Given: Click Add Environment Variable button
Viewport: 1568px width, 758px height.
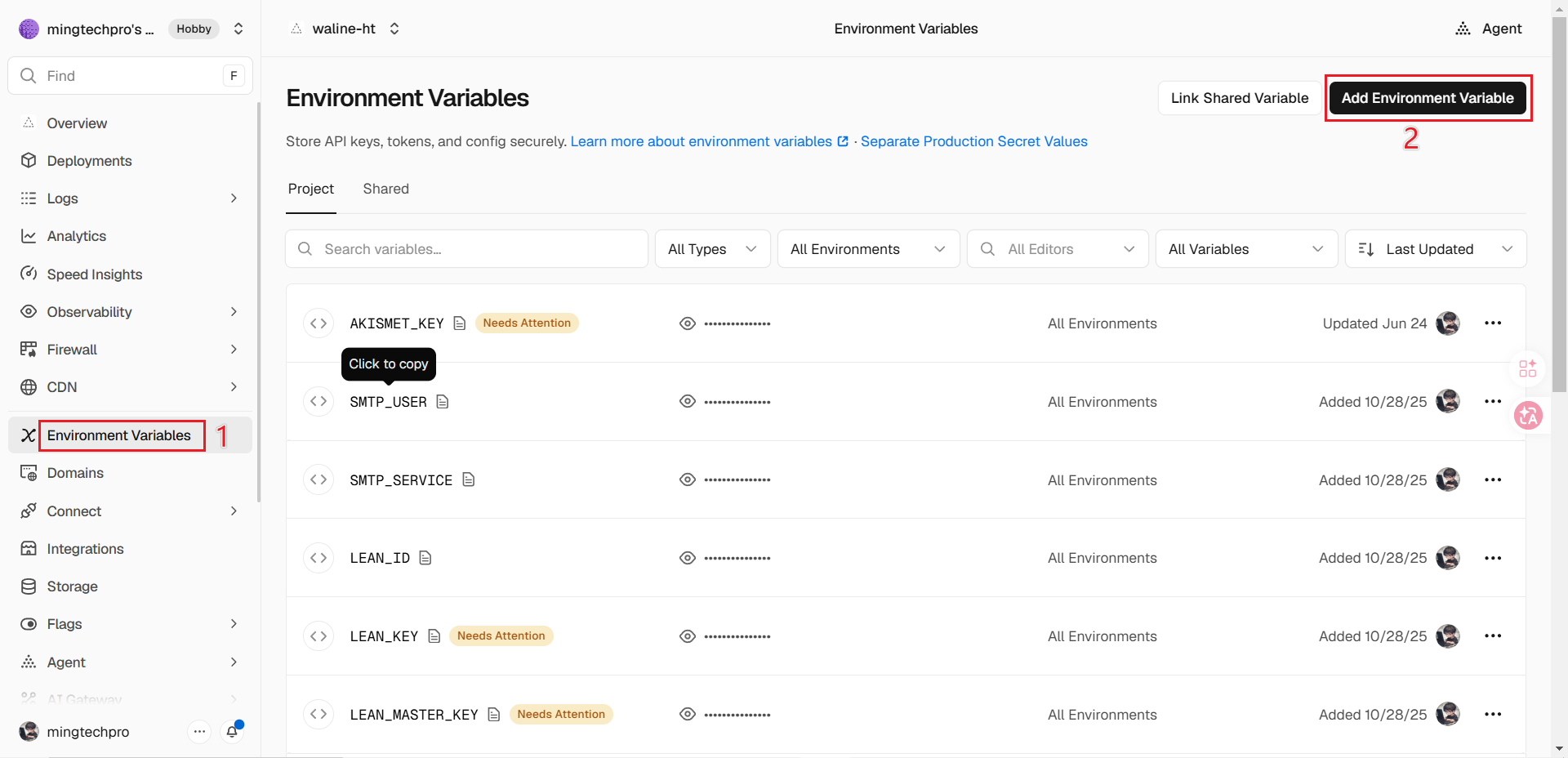Looking at the screenshot, I should click(x=1428, y=98).
